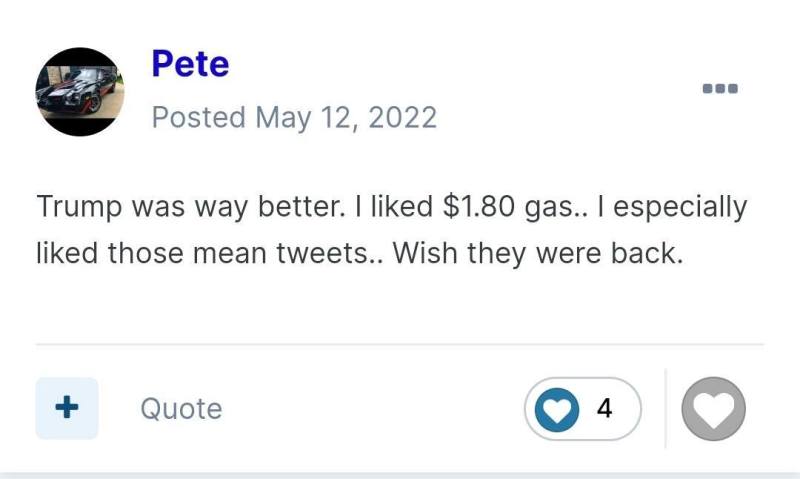800x479 pixels.
Task: Like the post with the gray heart
Action: coord(713,409)
